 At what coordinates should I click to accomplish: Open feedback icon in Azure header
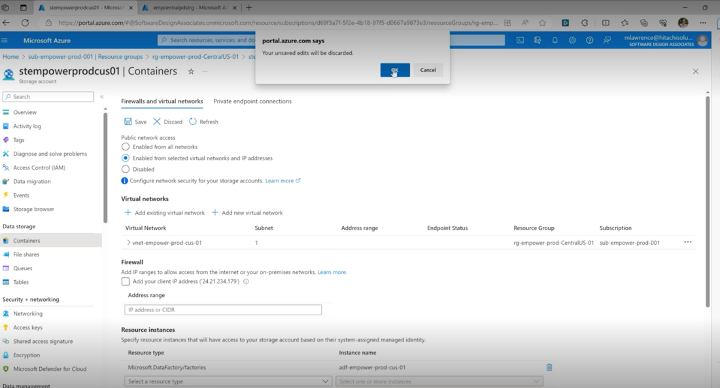(607, 40)
